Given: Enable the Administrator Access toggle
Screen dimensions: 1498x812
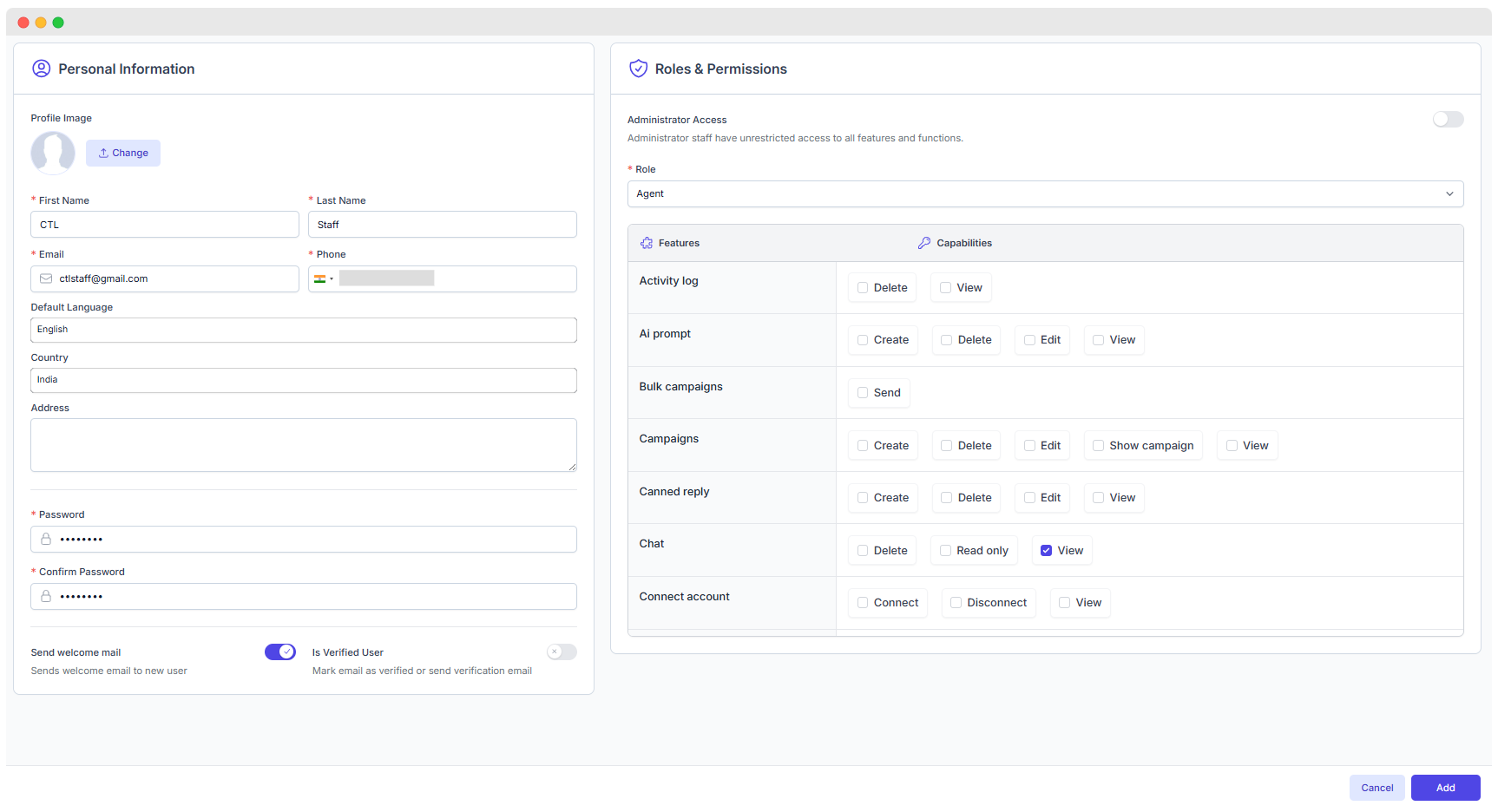Looking at the screenshot, I should pos(1448,119).
